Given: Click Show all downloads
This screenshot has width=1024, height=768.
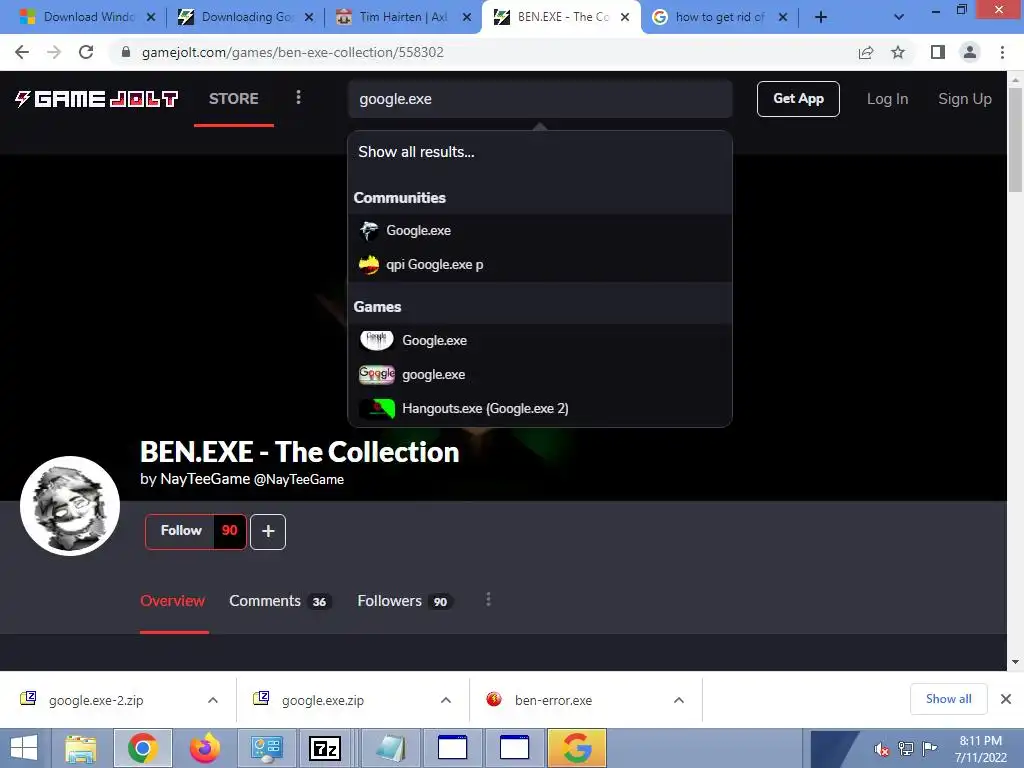Looking at the screenshot, I should 948,699.
